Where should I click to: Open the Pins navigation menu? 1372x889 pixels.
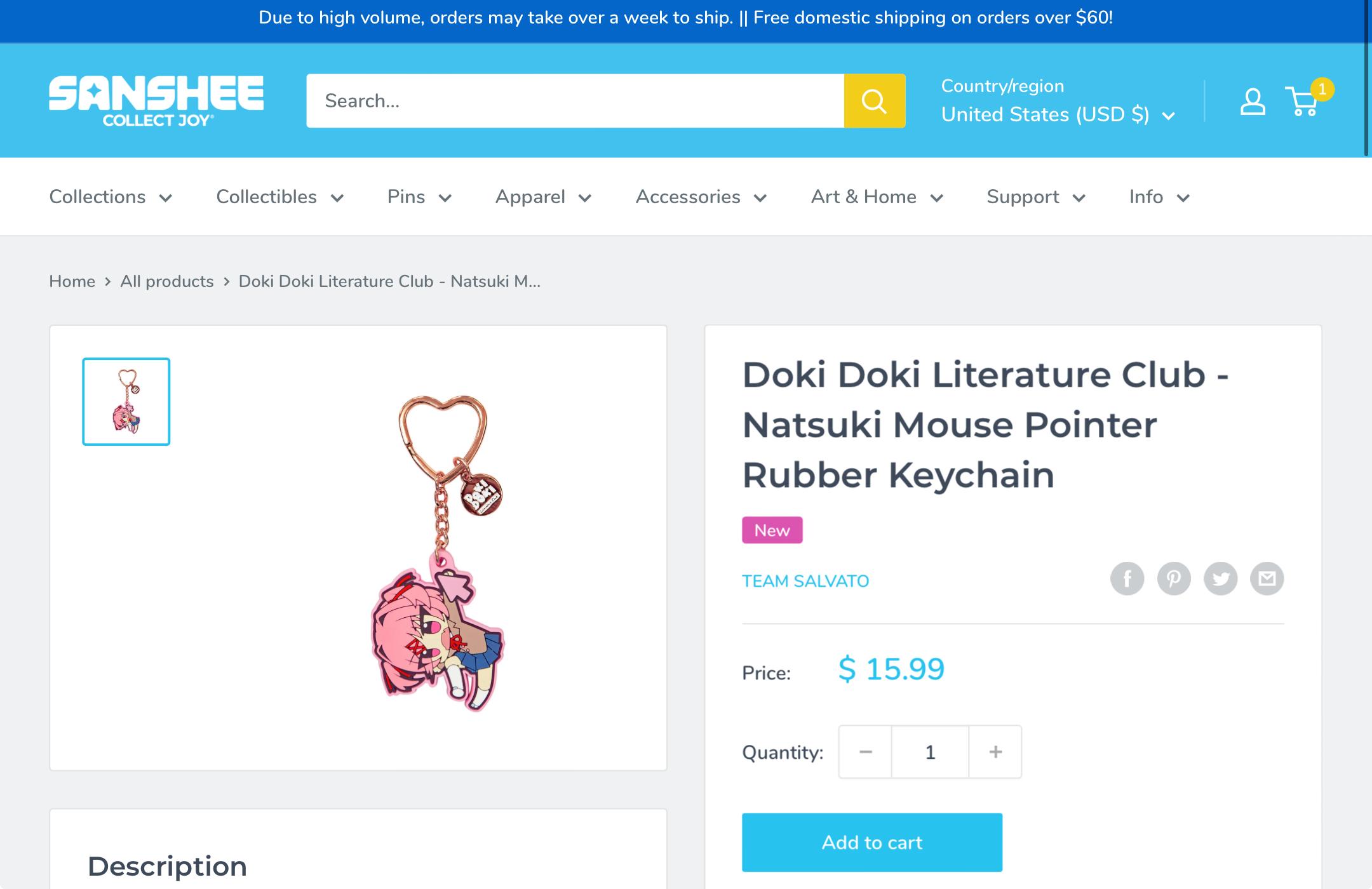pos(407,197)
